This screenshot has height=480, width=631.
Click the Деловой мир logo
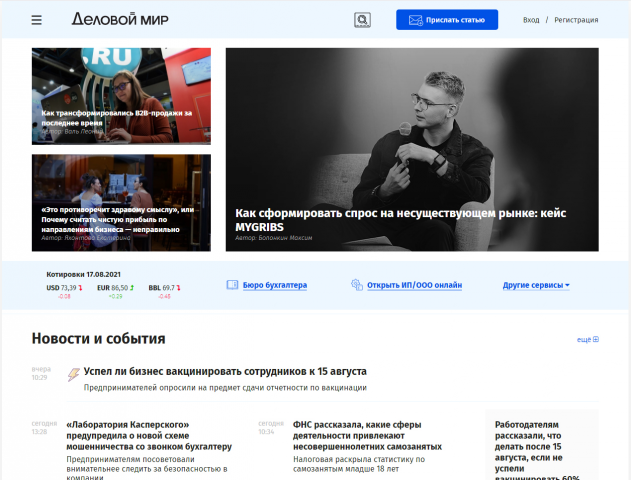point(120,19)
